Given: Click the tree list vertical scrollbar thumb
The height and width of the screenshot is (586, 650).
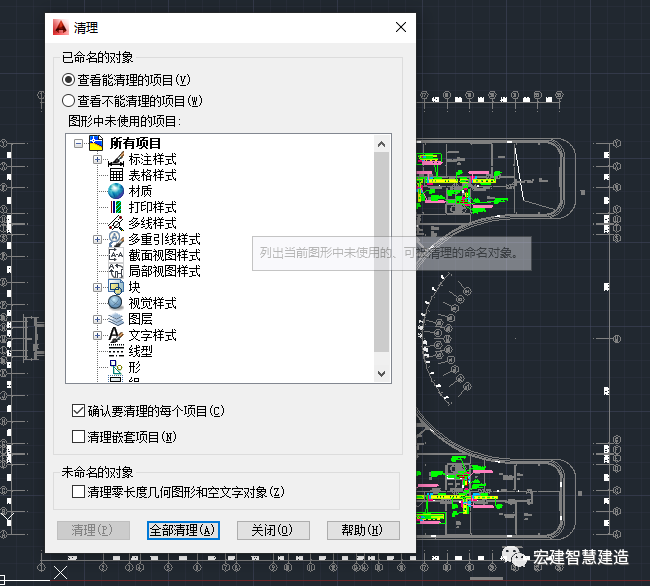Looking at the screenshot, I should click(x=381, y=252).
